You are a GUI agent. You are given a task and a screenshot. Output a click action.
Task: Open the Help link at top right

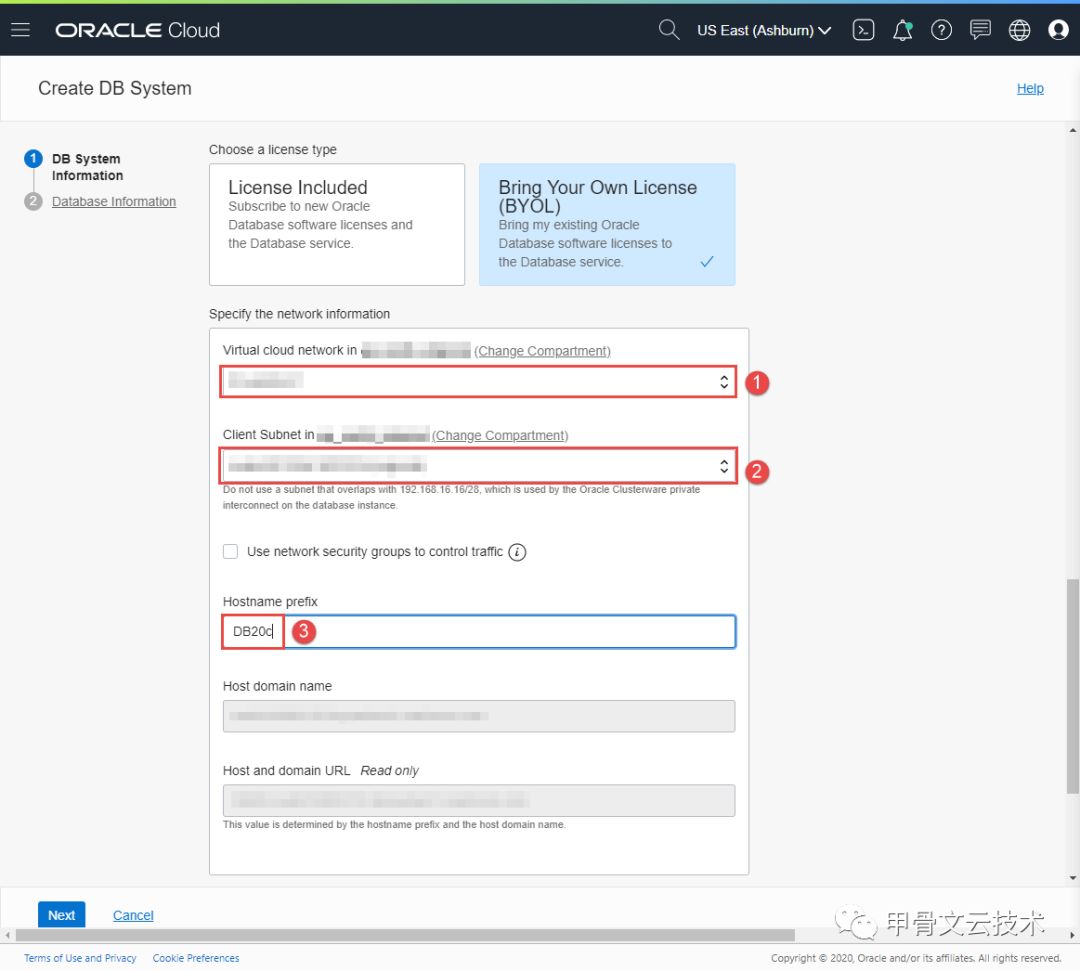[x=1030, y=88]
